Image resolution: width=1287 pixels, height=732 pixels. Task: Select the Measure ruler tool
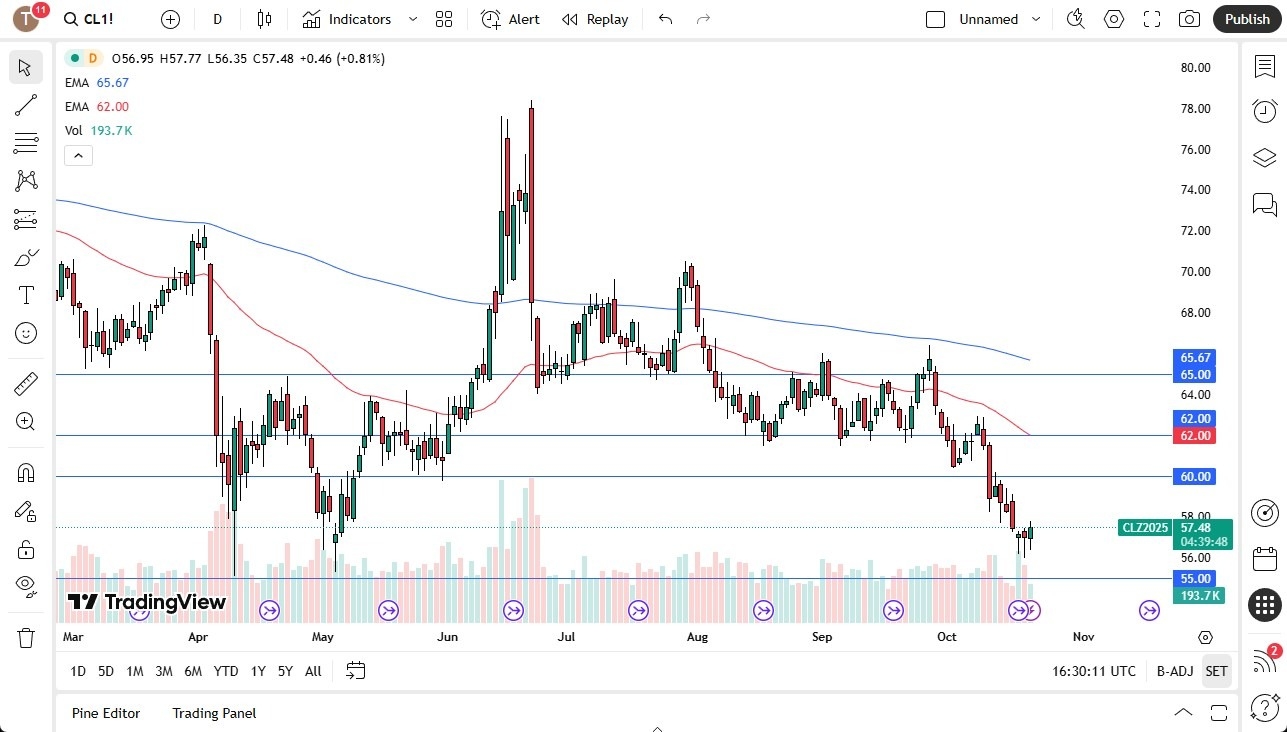tap(25, 383)
